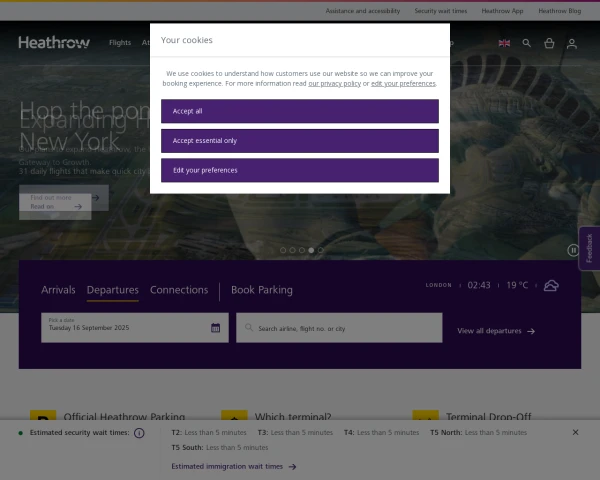Open Terminal Drop-Off heading
This screenshot has height=480, width=600.
pyautogui.click(x=489, y=416)
